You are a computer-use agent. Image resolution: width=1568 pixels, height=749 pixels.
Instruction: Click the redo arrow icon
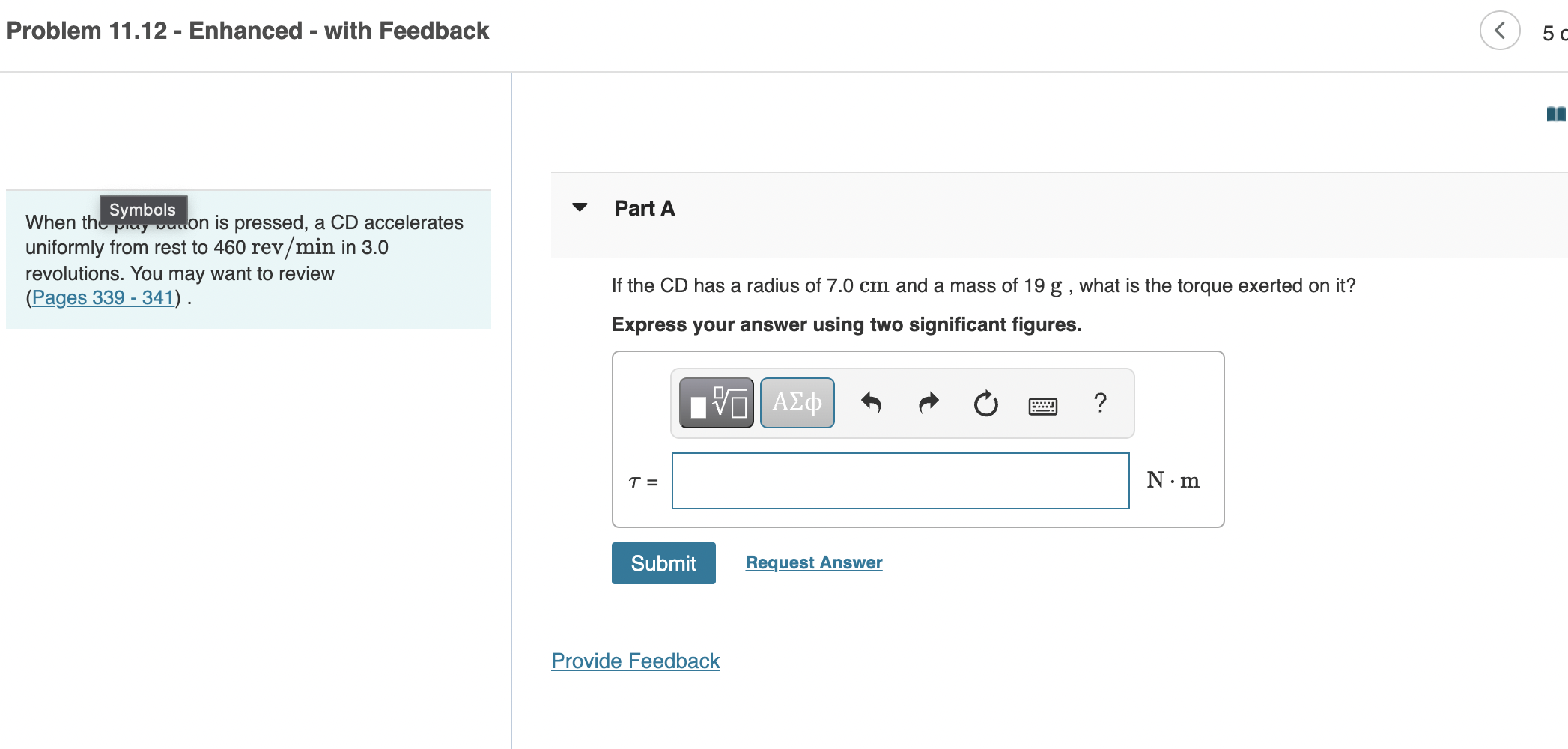[x=929, y=403]
